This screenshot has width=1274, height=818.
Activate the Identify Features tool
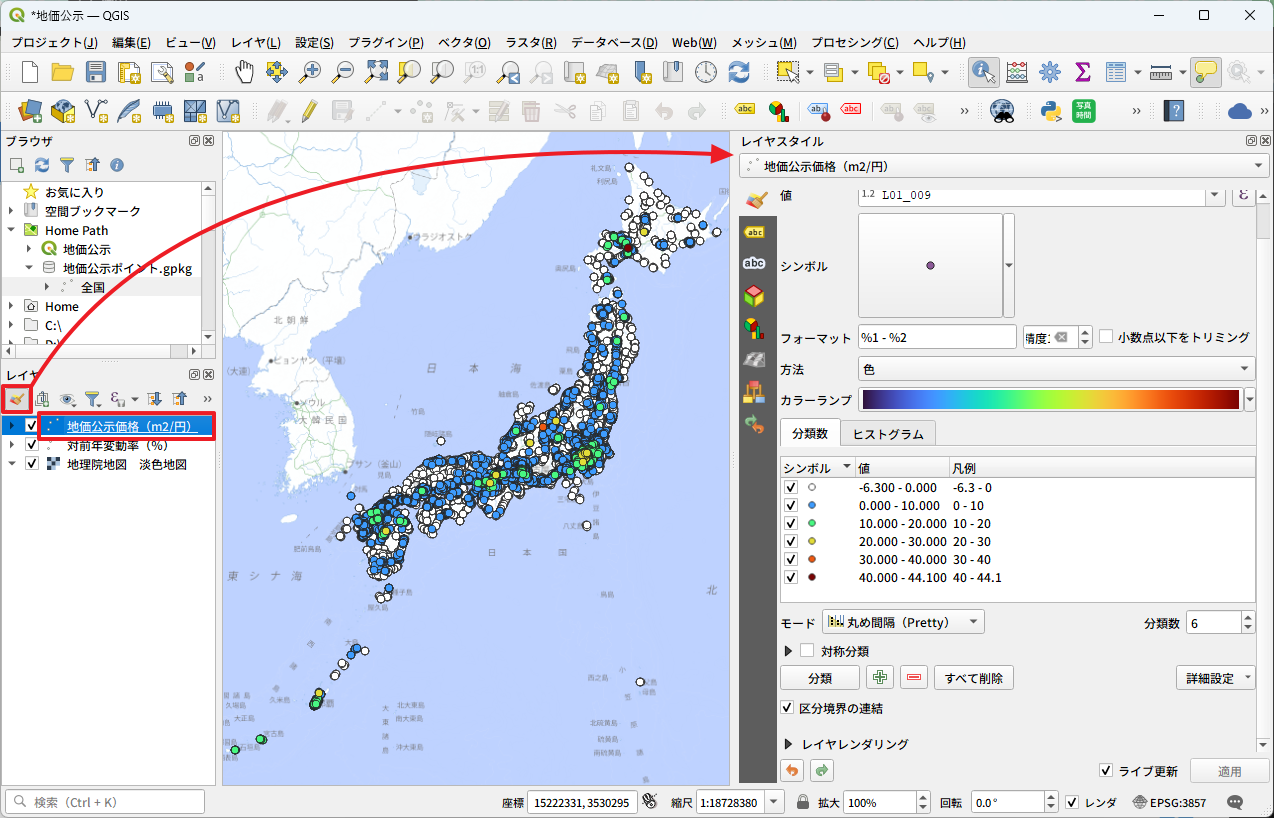tap(984, 72)
